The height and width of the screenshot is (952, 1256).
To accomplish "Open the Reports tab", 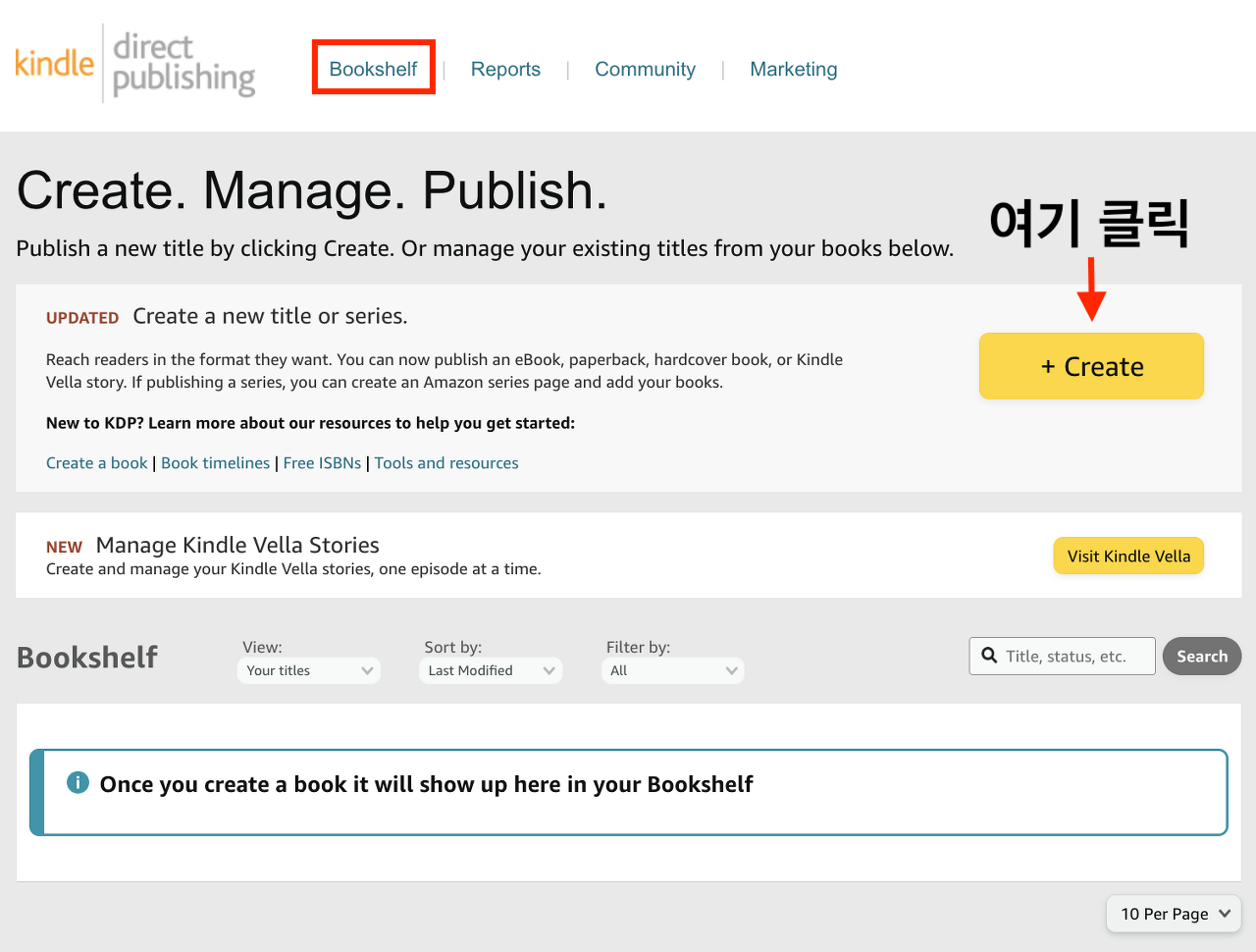I will click(x=505, y=69).
